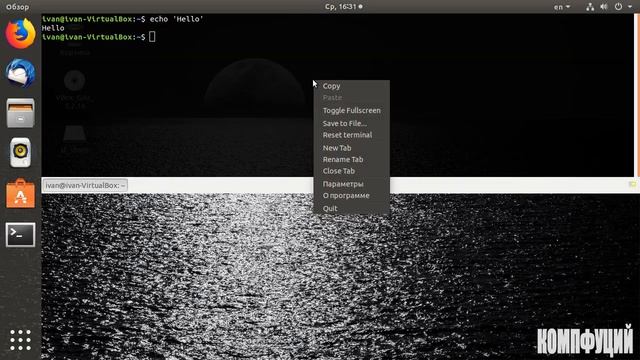Image resolution: width=640 pixels, height=360 pixels.
Task: Choose Copy from the context menu
Action: (351, 86)
